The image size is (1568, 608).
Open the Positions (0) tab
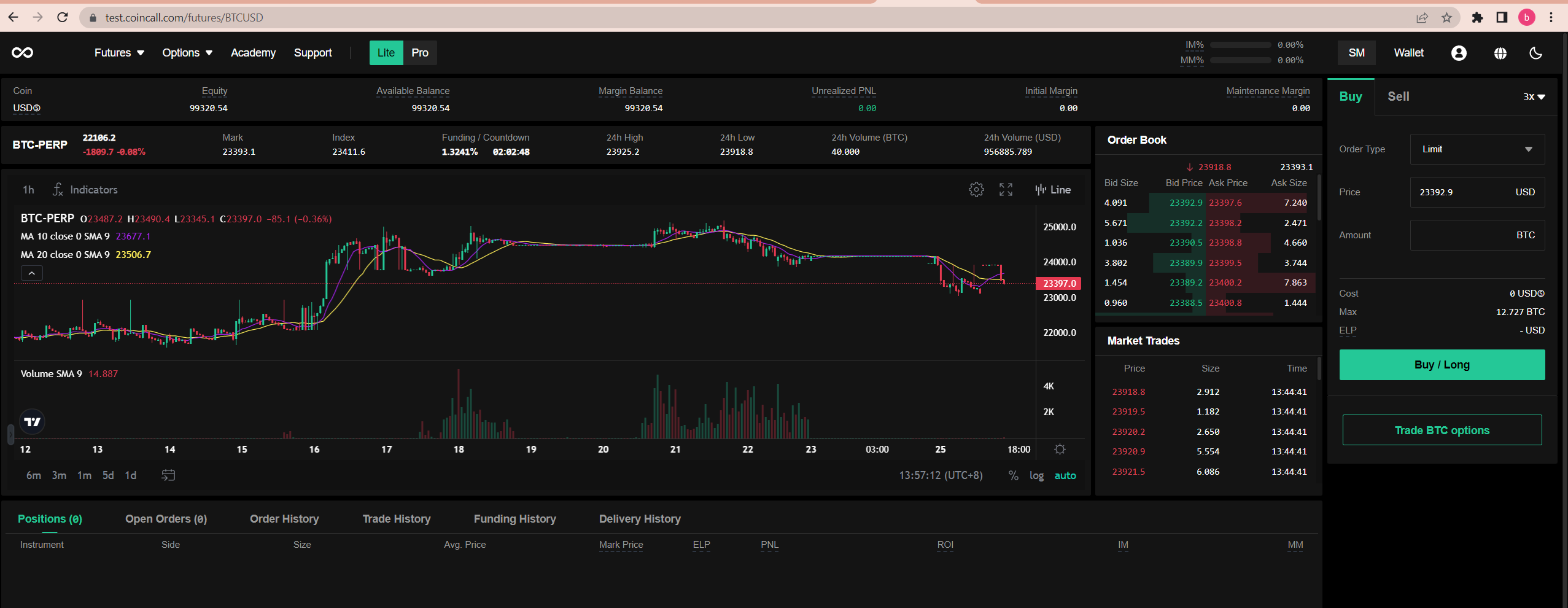click(50, 520)
